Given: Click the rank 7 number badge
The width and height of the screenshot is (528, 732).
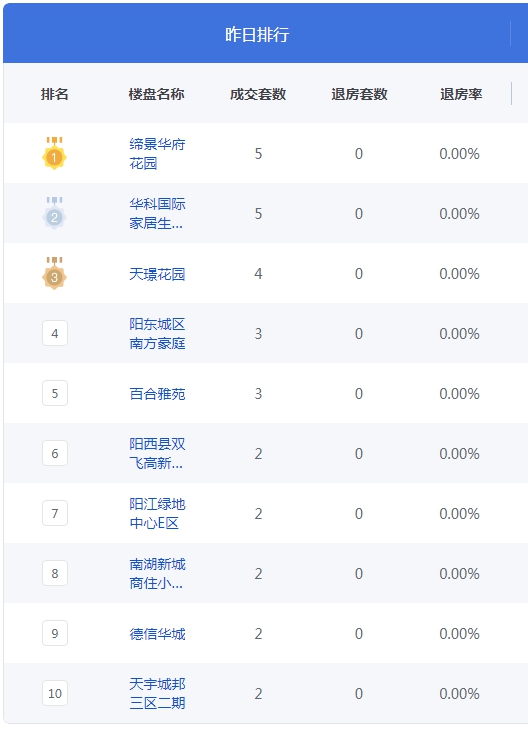Looking at the screenshot, I should [55, 513].
